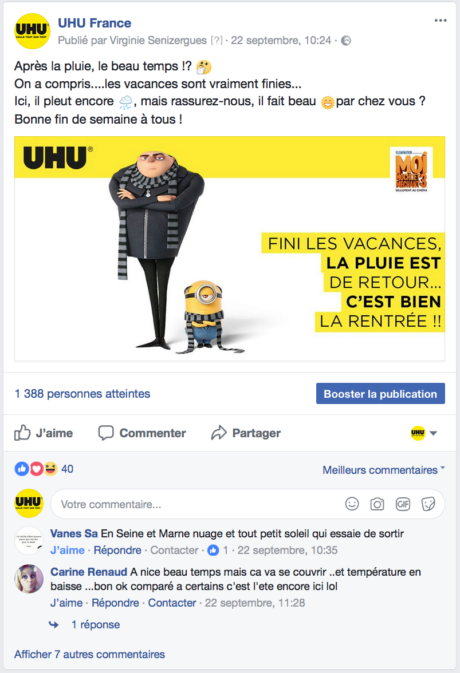Show reactions list next to 40

36,469
